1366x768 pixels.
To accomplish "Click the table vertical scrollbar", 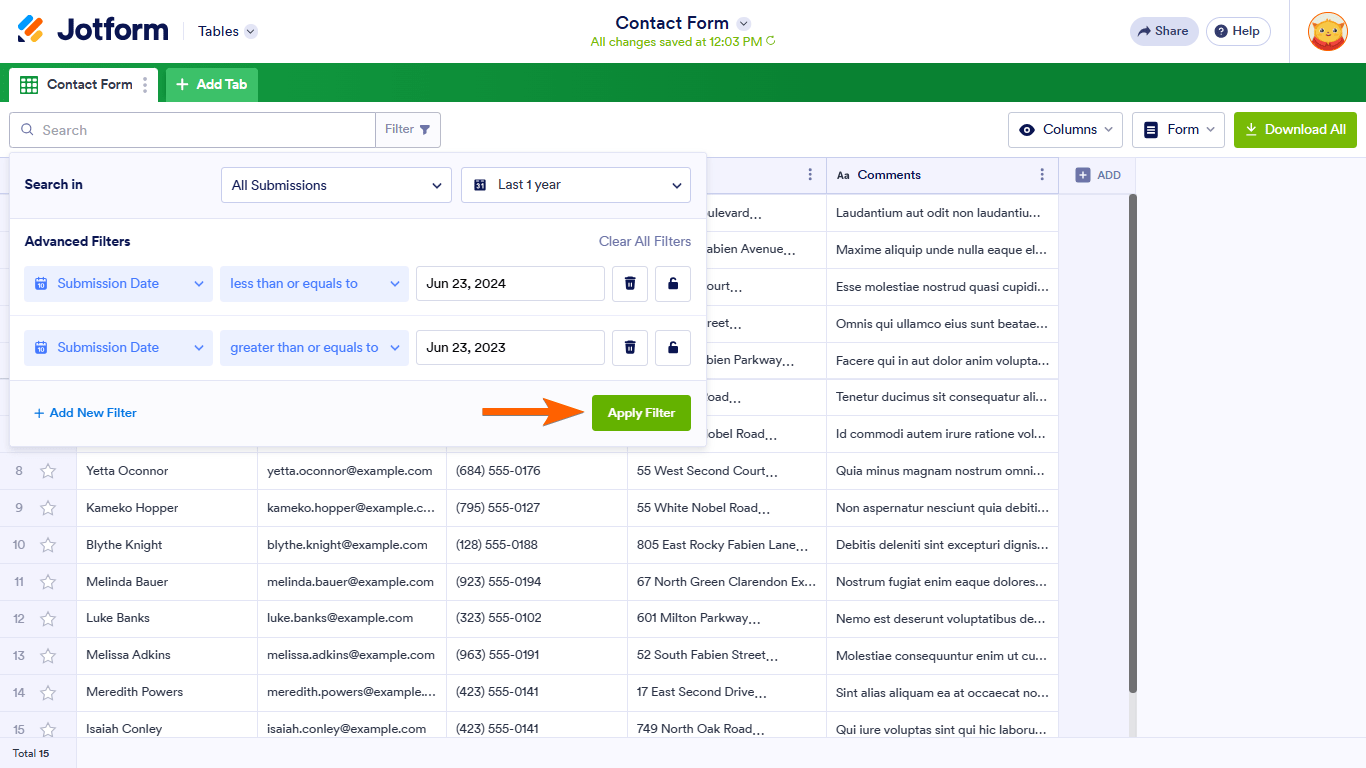I will coord(1133,443).
